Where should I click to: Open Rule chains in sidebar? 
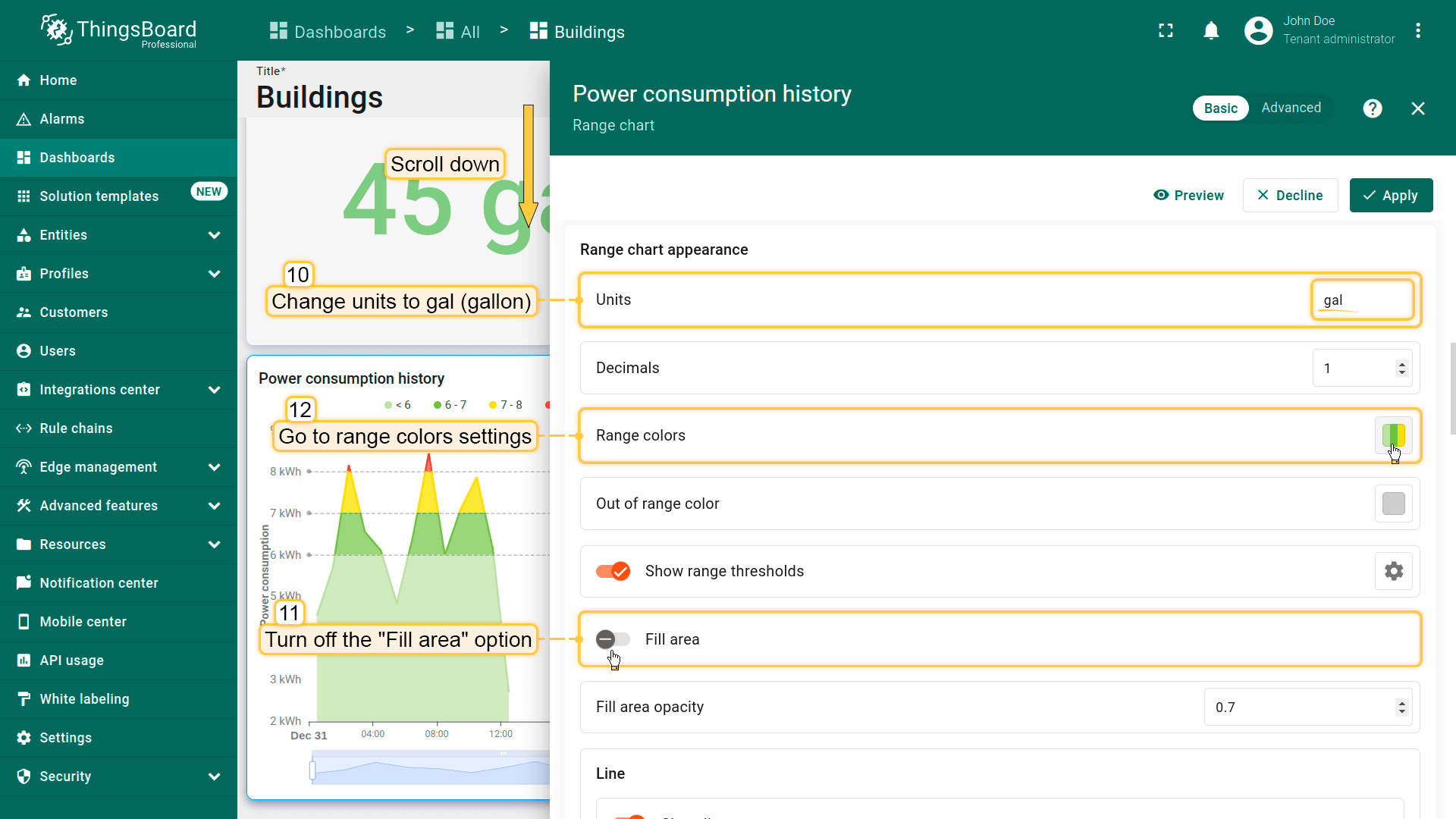click(76, 428)
